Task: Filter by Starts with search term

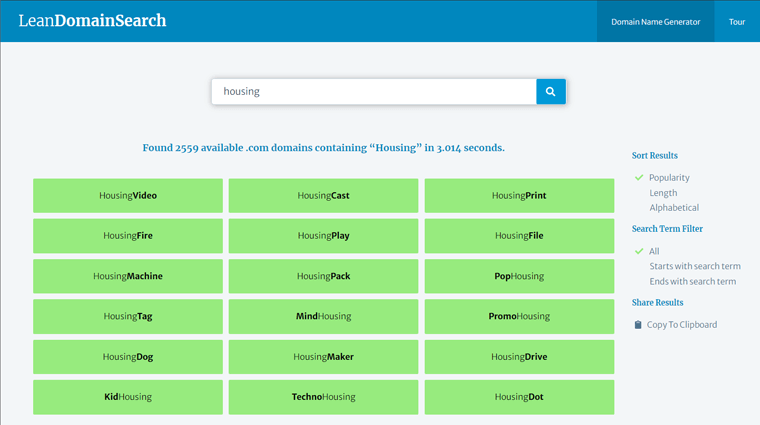Action: click(694, 266)
